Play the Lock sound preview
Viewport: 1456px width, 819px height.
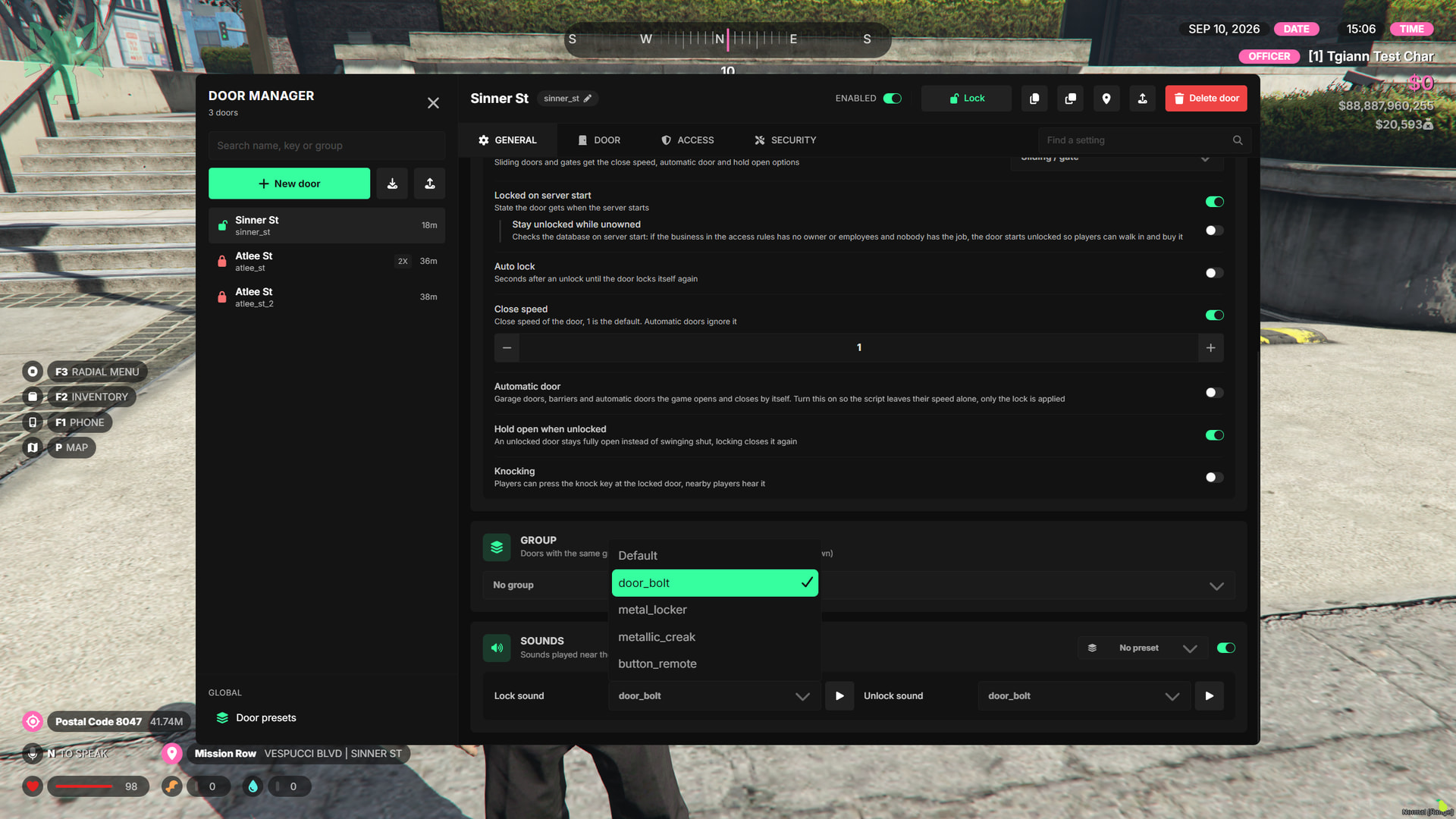tap(839, 696)
